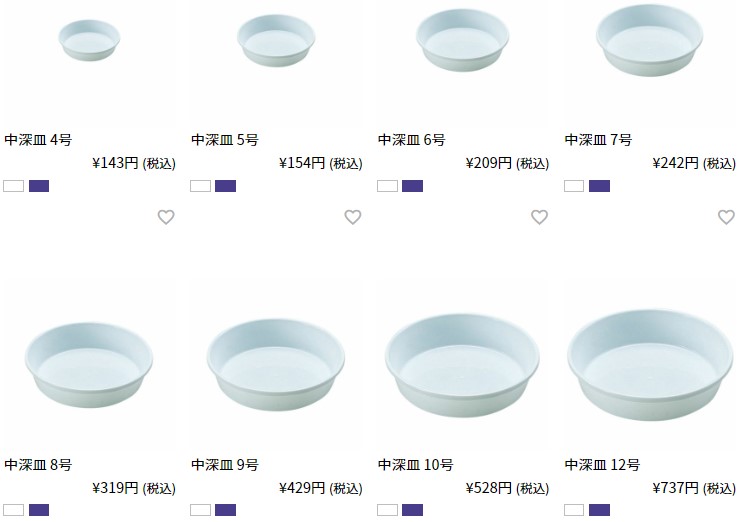
Task: Click the heart icon above 中深皿 10号
Action: (x=539, y=217)
